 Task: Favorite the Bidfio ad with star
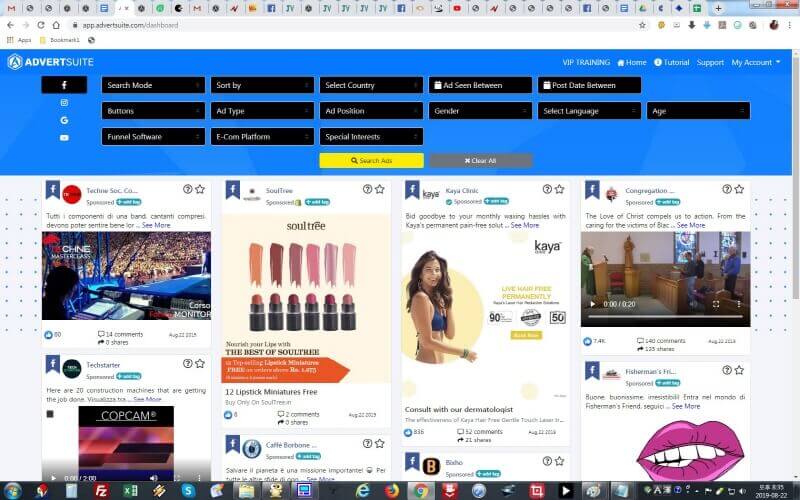tap(559, 461)
